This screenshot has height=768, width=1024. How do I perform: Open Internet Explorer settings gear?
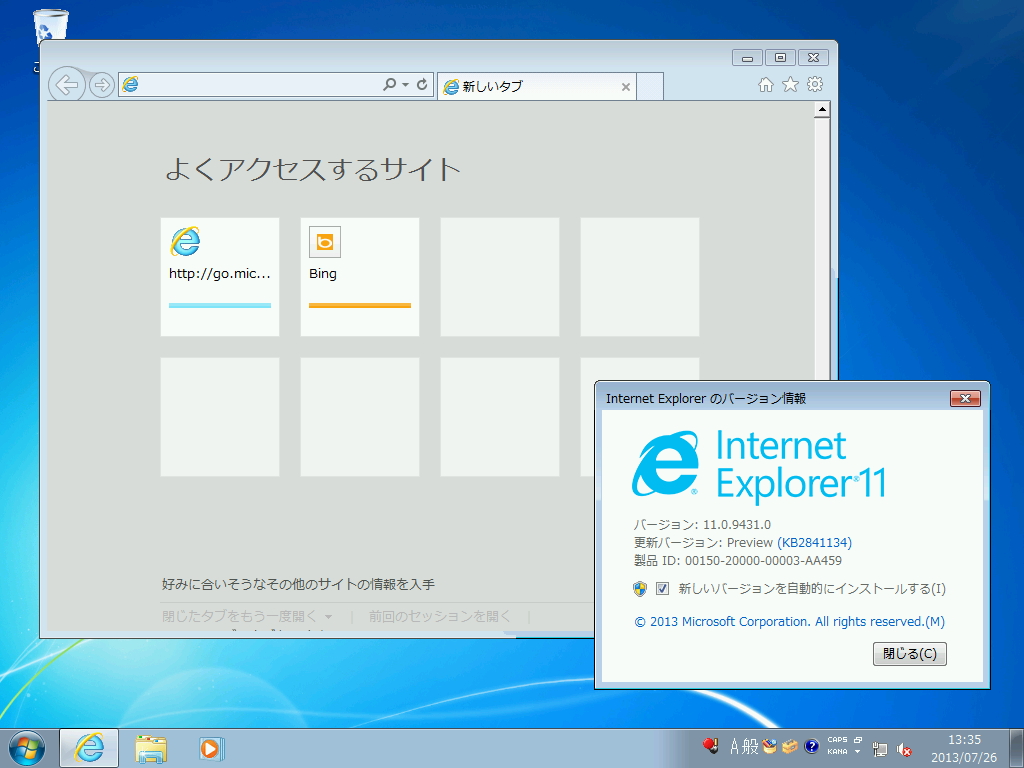[x=814, y=85]
